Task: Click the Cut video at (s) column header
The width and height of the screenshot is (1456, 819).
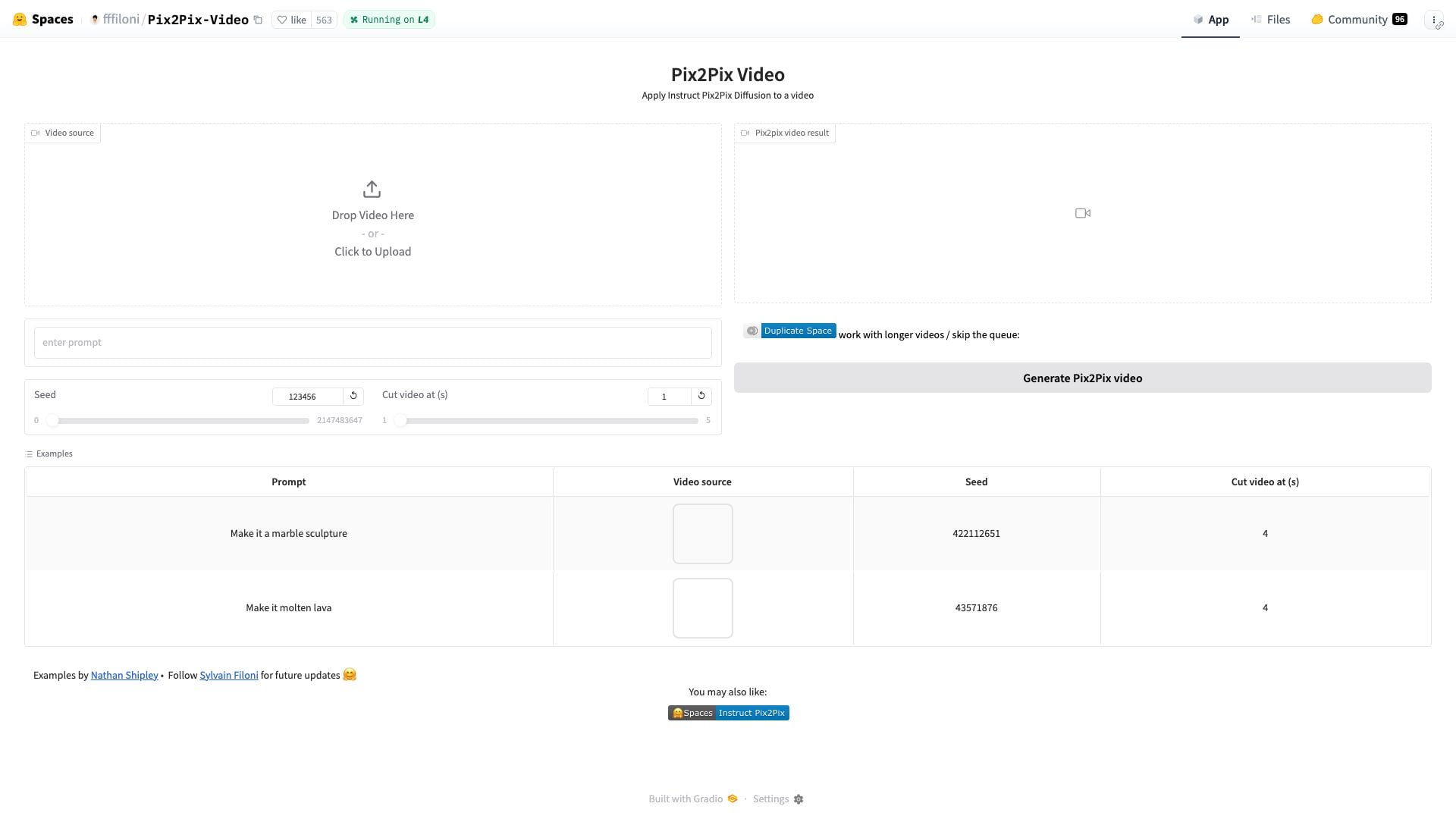Action: click(1265, 482)
